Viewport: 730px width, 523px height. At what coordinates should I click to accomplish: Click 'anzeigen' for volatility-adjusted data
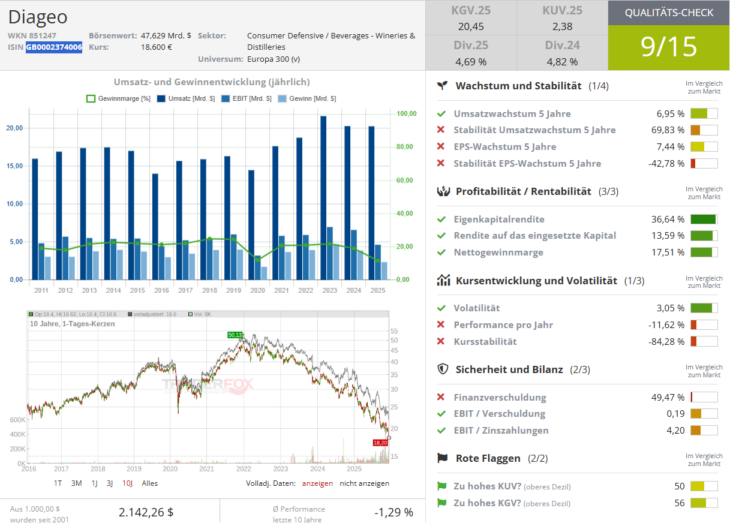318,483
